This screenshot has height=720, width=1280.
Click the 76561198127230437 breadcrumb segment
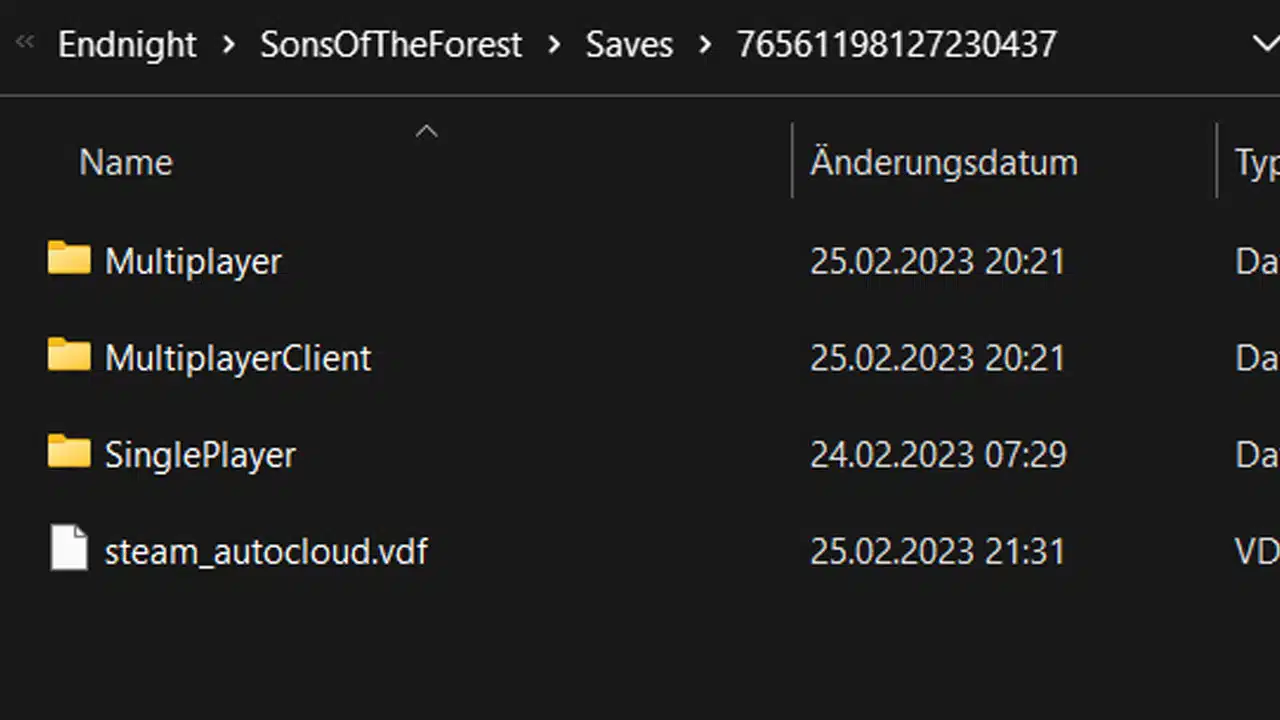(x=896, y=44)
